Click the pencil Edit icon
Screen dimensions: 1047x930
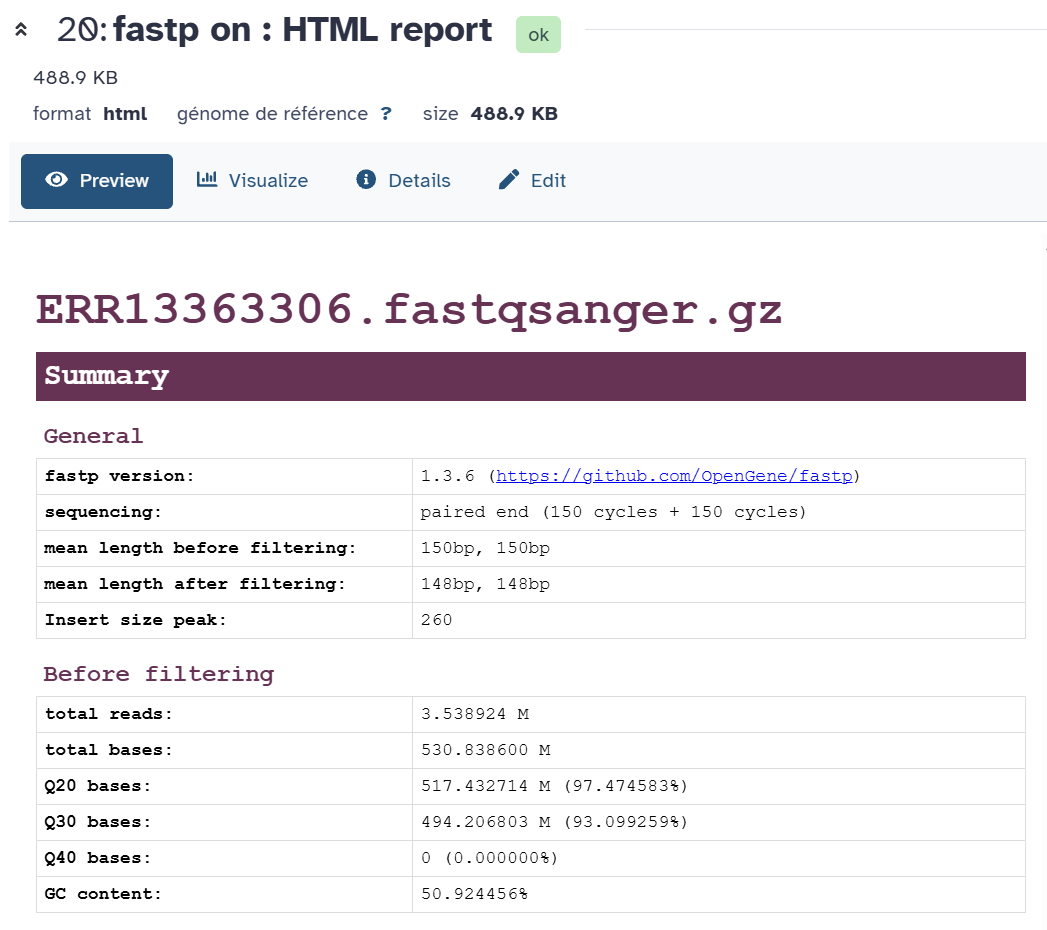tap(509, 179)
